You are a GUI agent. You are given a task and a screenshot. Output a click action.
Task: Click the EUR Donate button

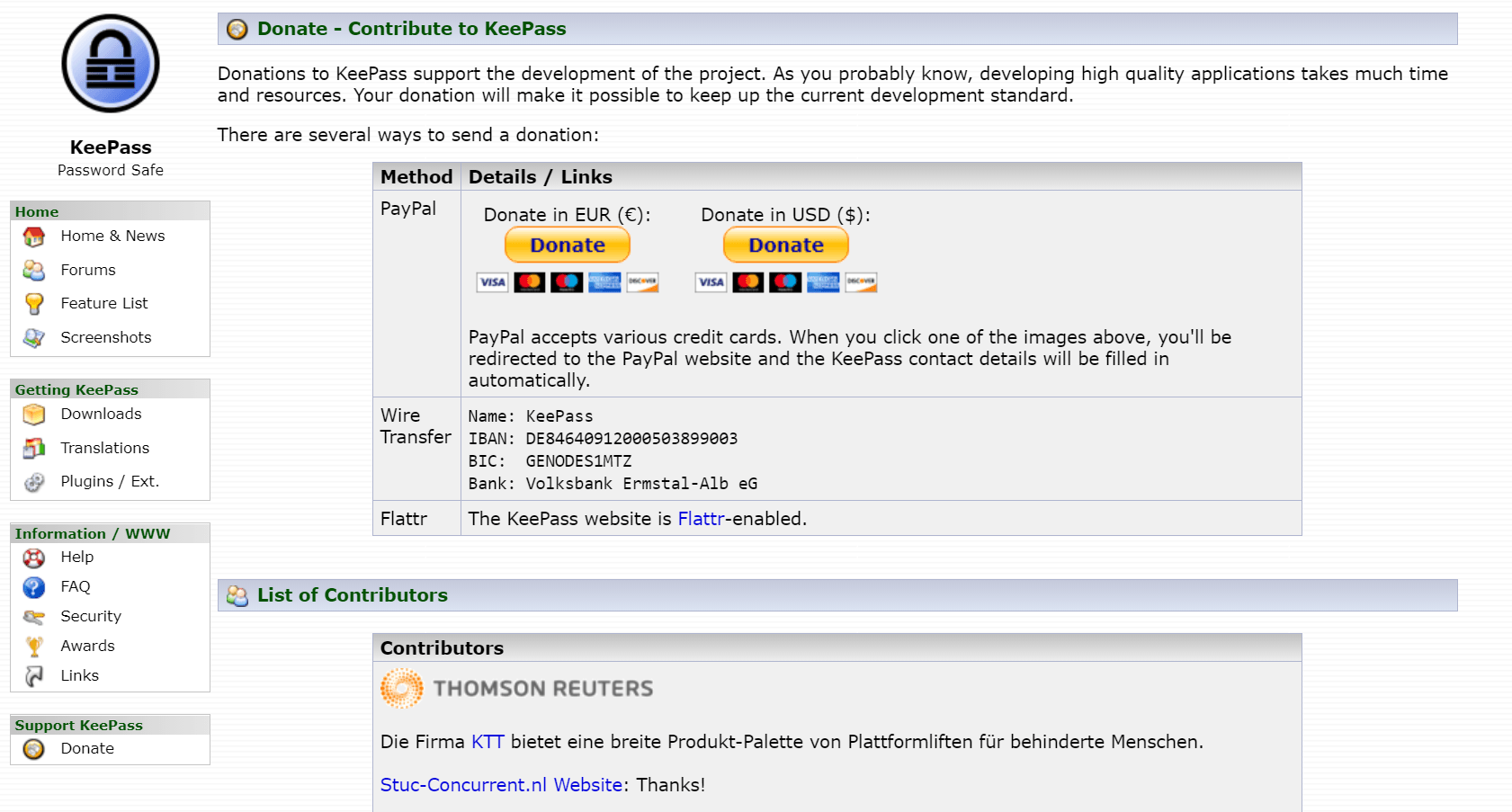click(567, 245)
